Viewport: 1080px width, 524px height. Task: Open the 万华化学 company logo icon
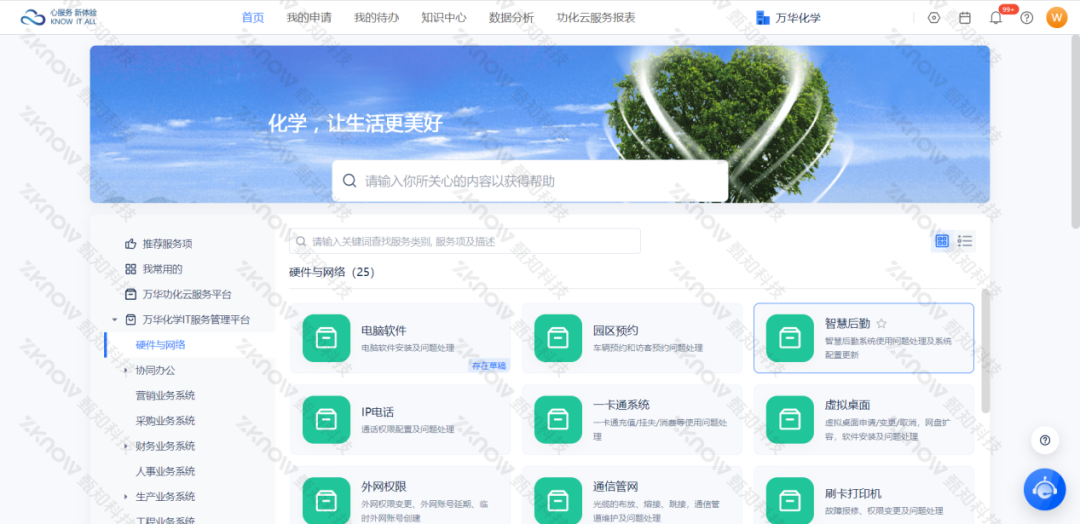[762, 18]
